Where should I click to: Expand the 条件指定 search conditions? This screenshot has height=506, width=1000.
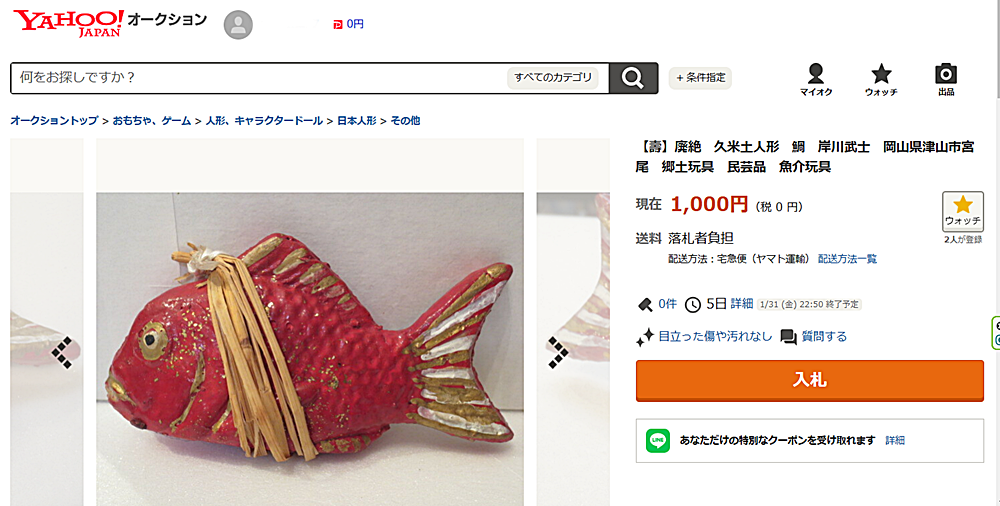(x=700, y=78)
